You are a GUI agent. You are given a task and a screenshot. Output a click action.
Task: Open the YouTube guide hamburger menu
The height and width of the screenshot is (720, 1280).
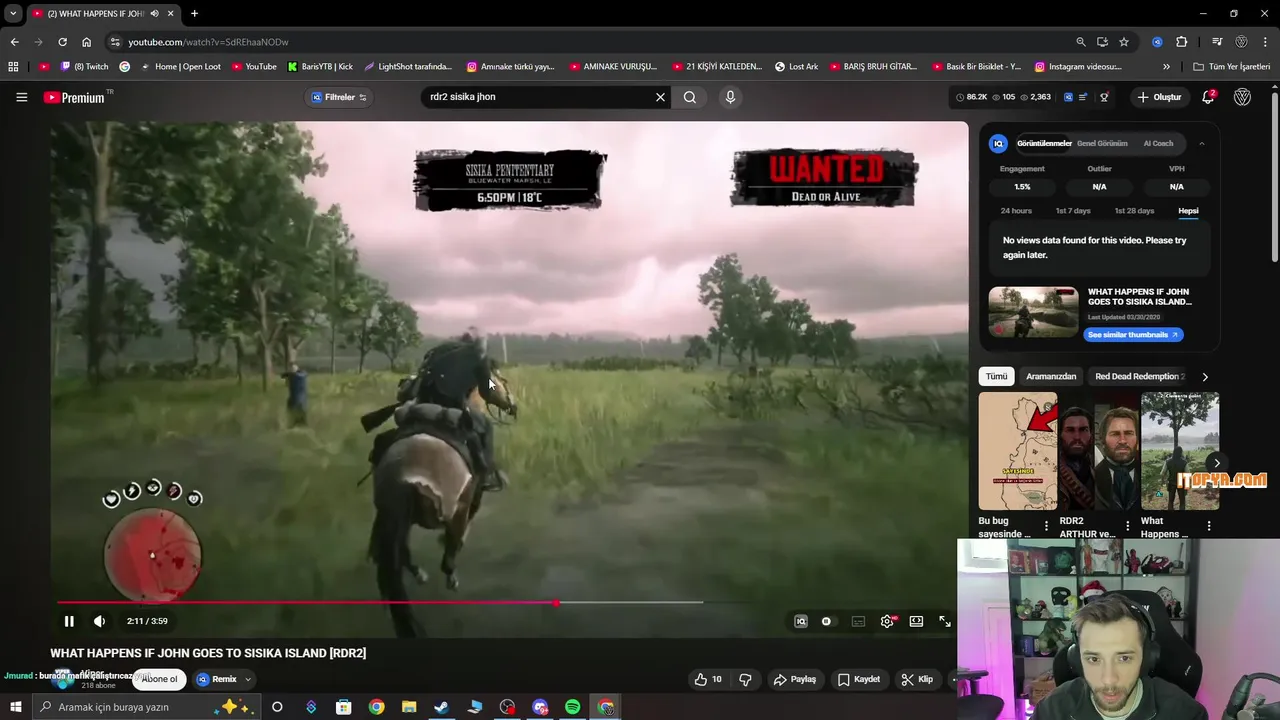click(21, 97)
